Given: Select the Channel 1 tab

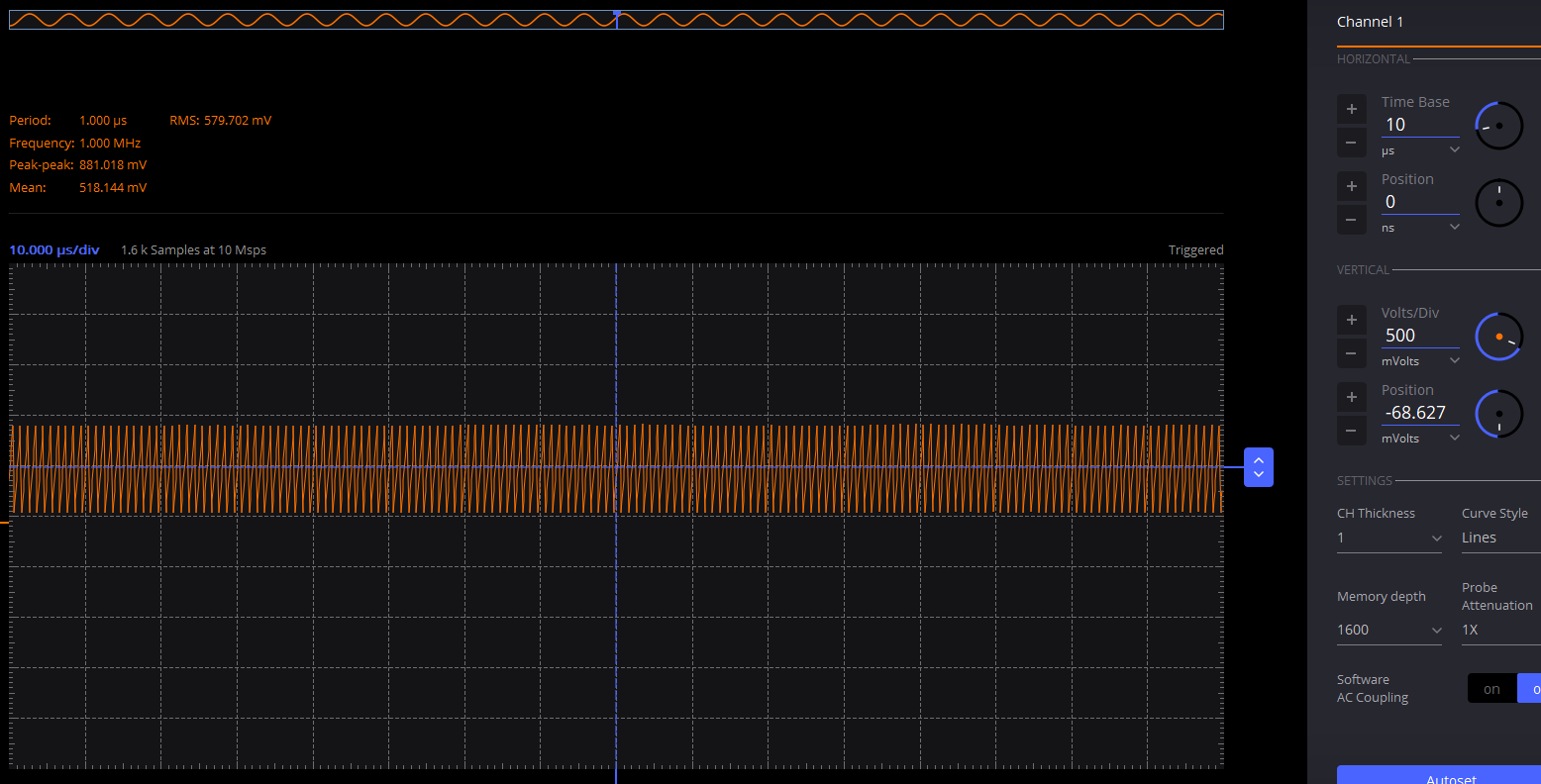Looking at the screenshot, I should (x=1370, y=22).
